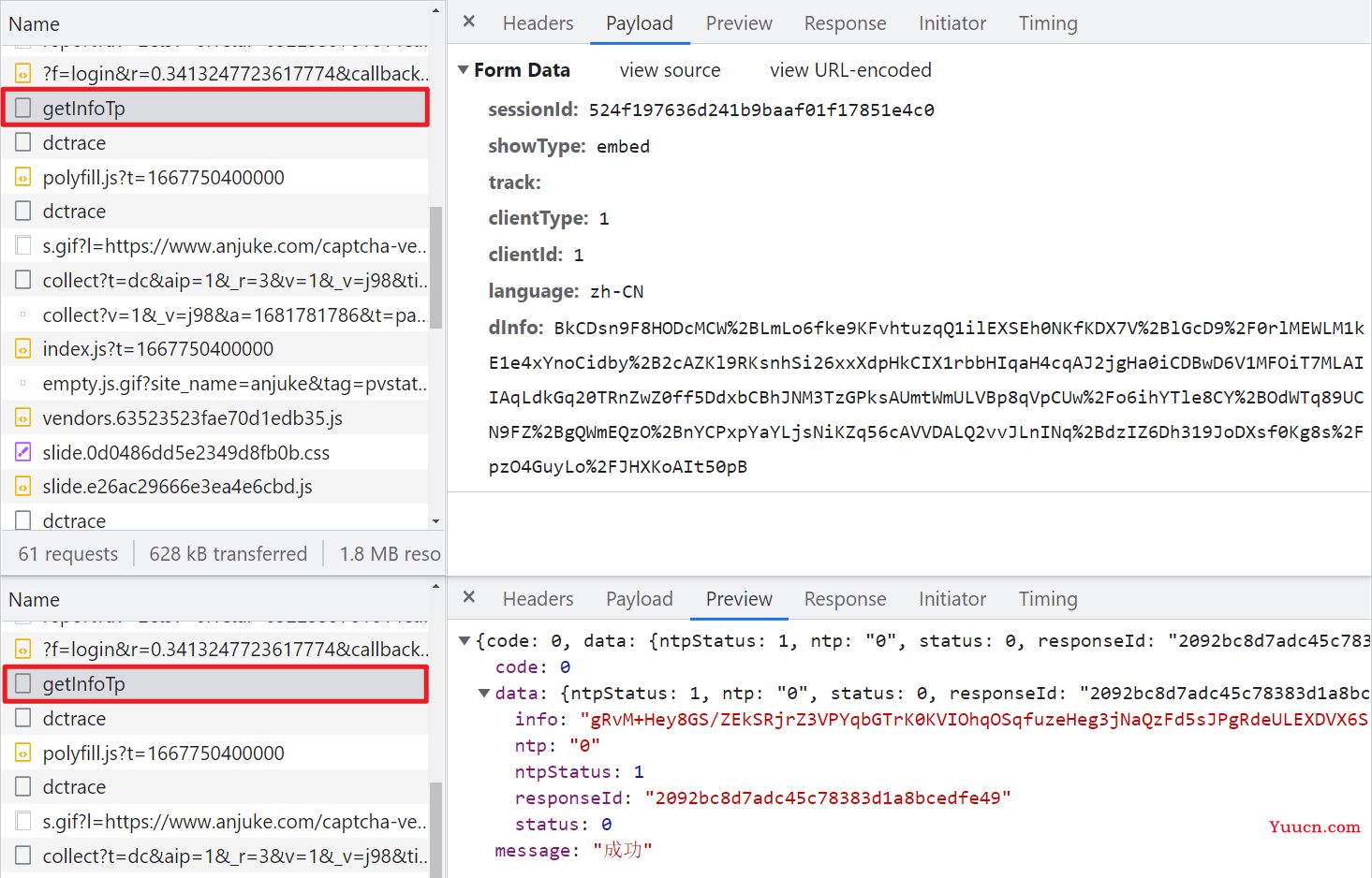Click 61 requests status text
1372x878 pixels.
68,554
